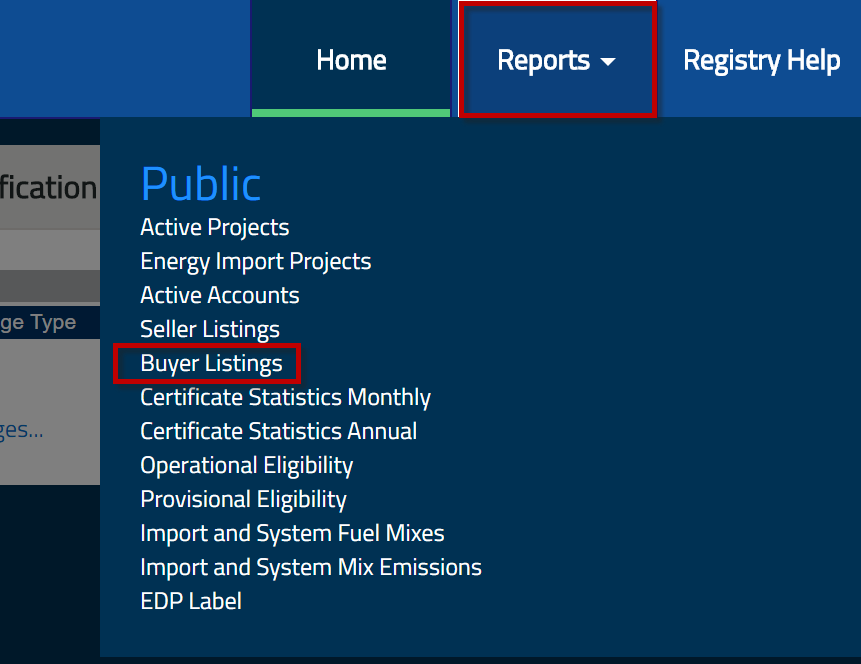Screen dimensions: 861x664
Task: Click the "ge Type" column header
Action: pyautogui.click(x=38, y=322)
